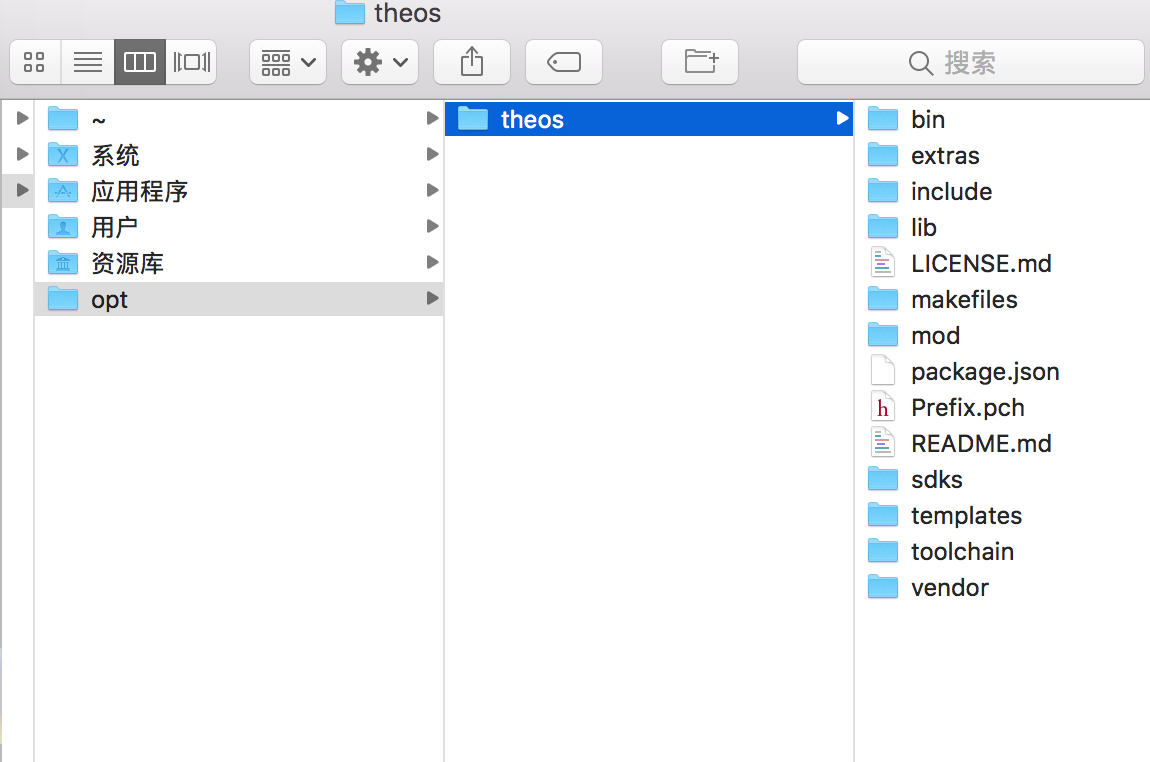Select the 系统 folder
Viewport: 1150px width, 762px height.
238,155
